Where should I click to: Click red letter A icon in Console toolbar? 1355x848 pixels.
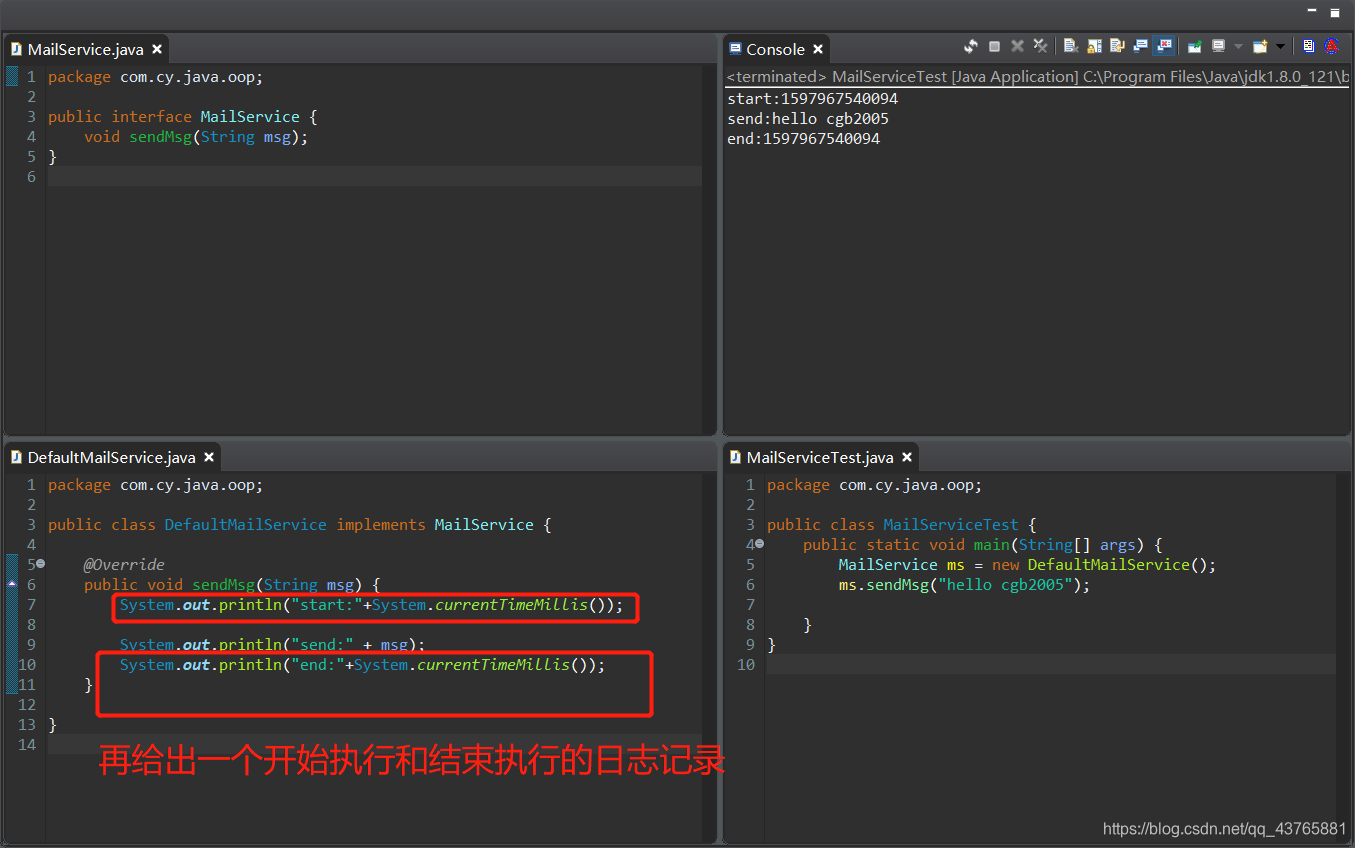click(x=1332, y=46)
